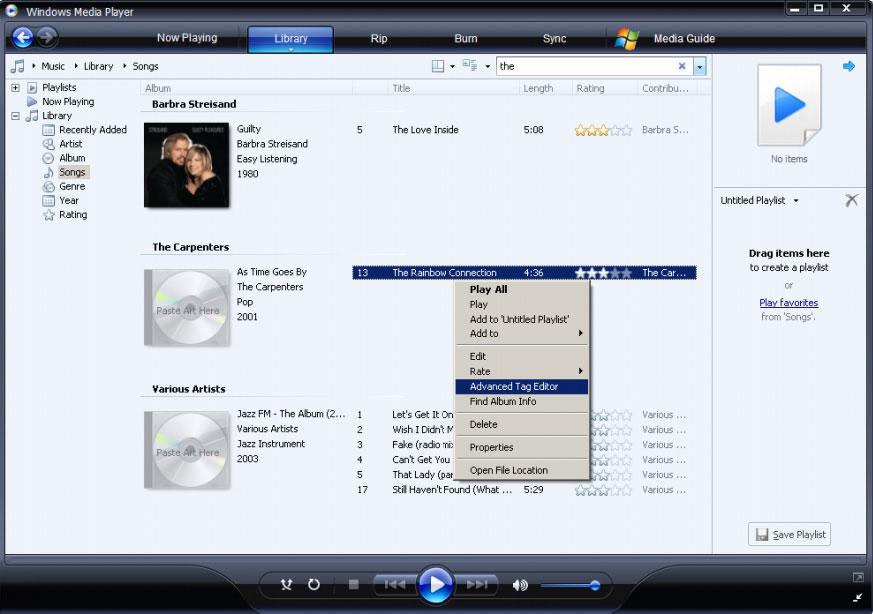The height and width of the screenshot is (614, 873).
Task: Click the Songs breadcrumb
Action: point(145,66)
